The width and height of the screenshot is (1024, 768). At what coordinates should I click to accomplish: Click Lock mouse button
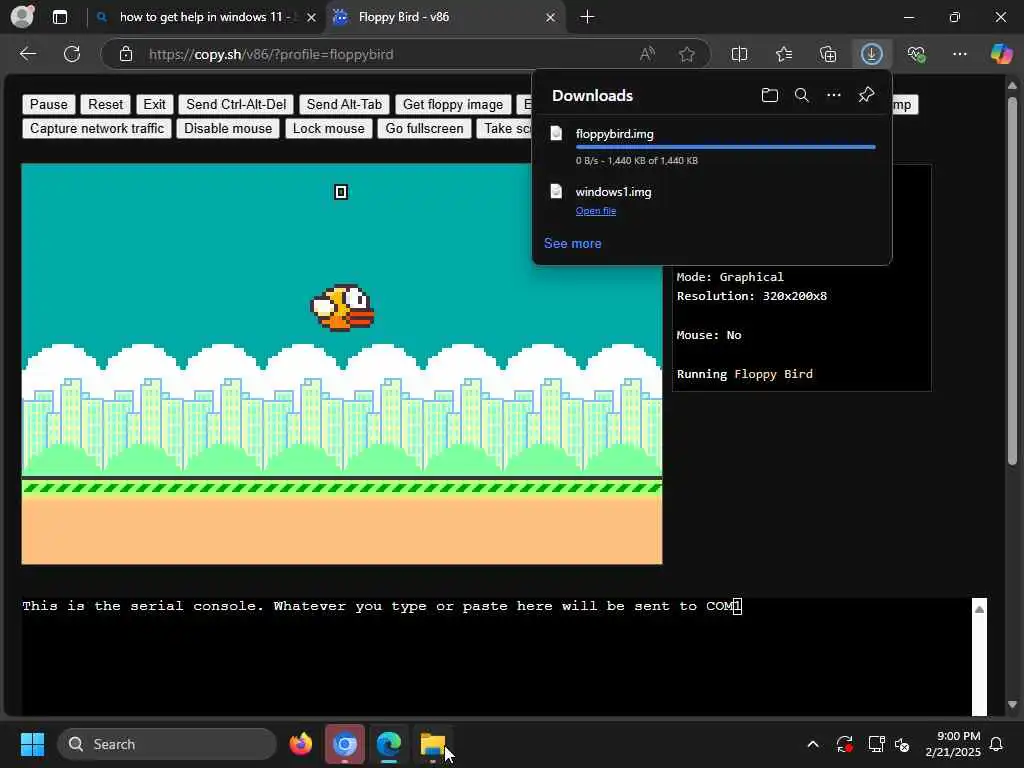point(328,129)
